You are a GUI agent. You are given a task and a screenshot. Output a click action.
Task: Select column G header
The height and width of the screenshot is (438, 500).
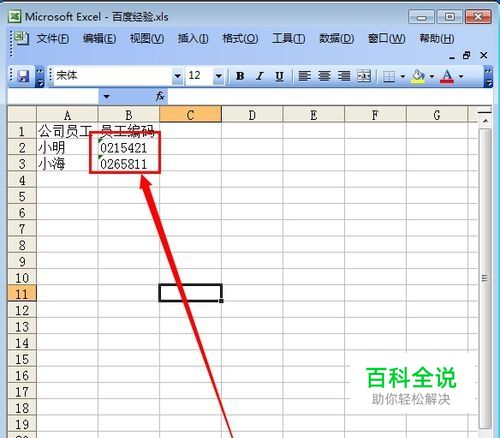point(437,115)
